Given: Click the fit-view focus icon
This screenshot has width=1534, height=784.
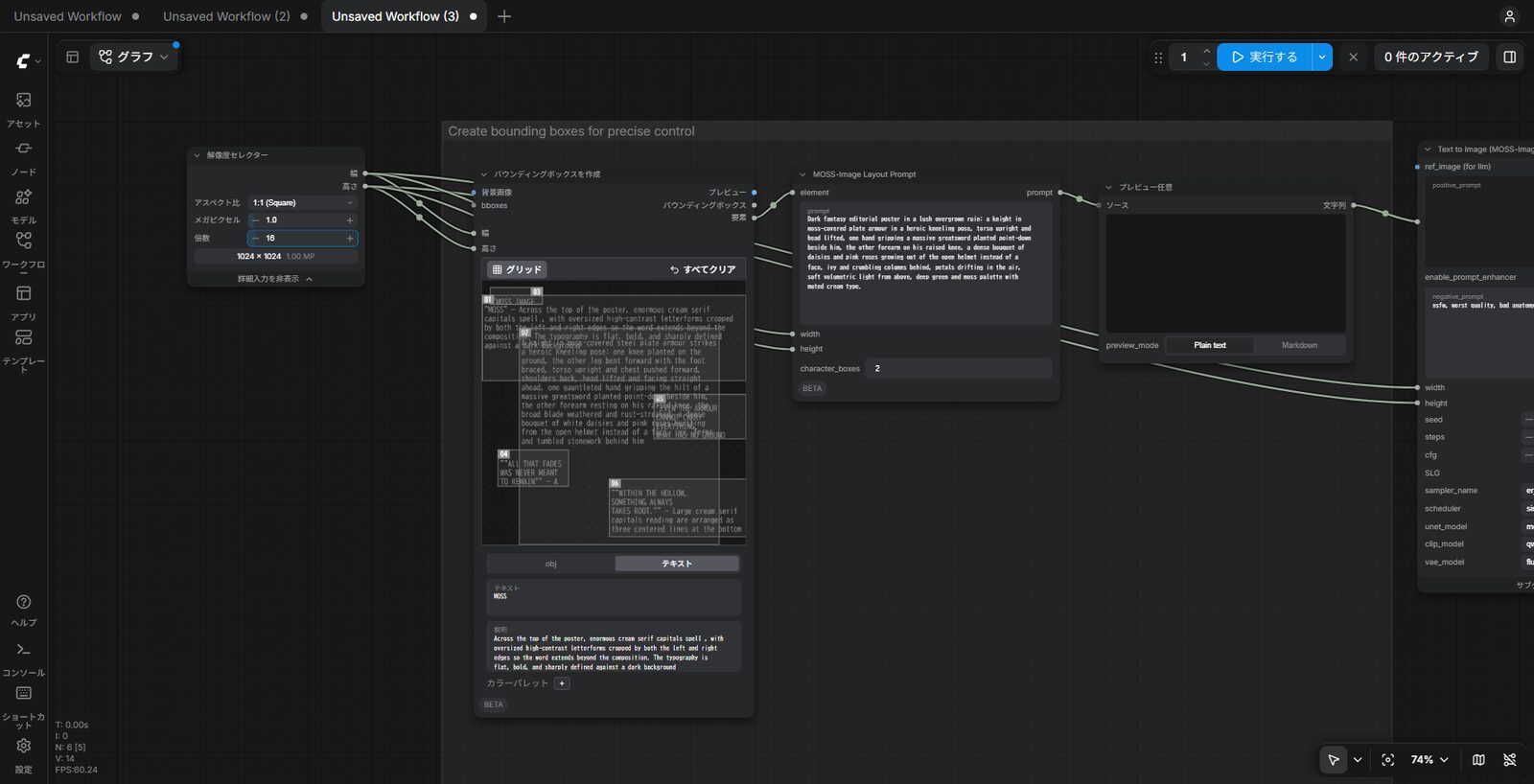Looking at the screenshot, I should (1387, 759).
